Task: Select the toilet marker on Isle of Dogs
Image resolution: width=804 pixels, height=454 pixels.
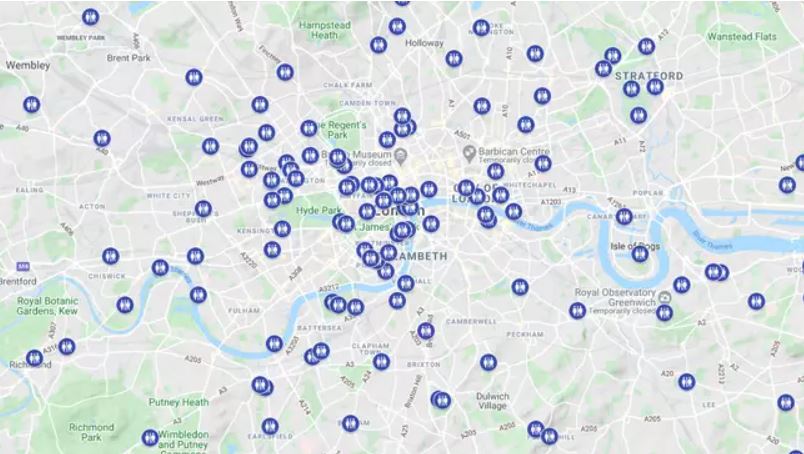Action: tap(640, 253)
